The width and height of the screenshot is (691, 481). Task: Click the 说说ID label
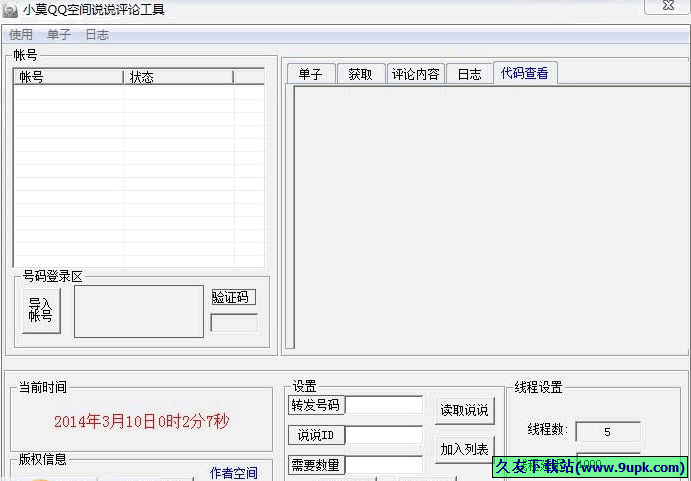pos(316,435)
